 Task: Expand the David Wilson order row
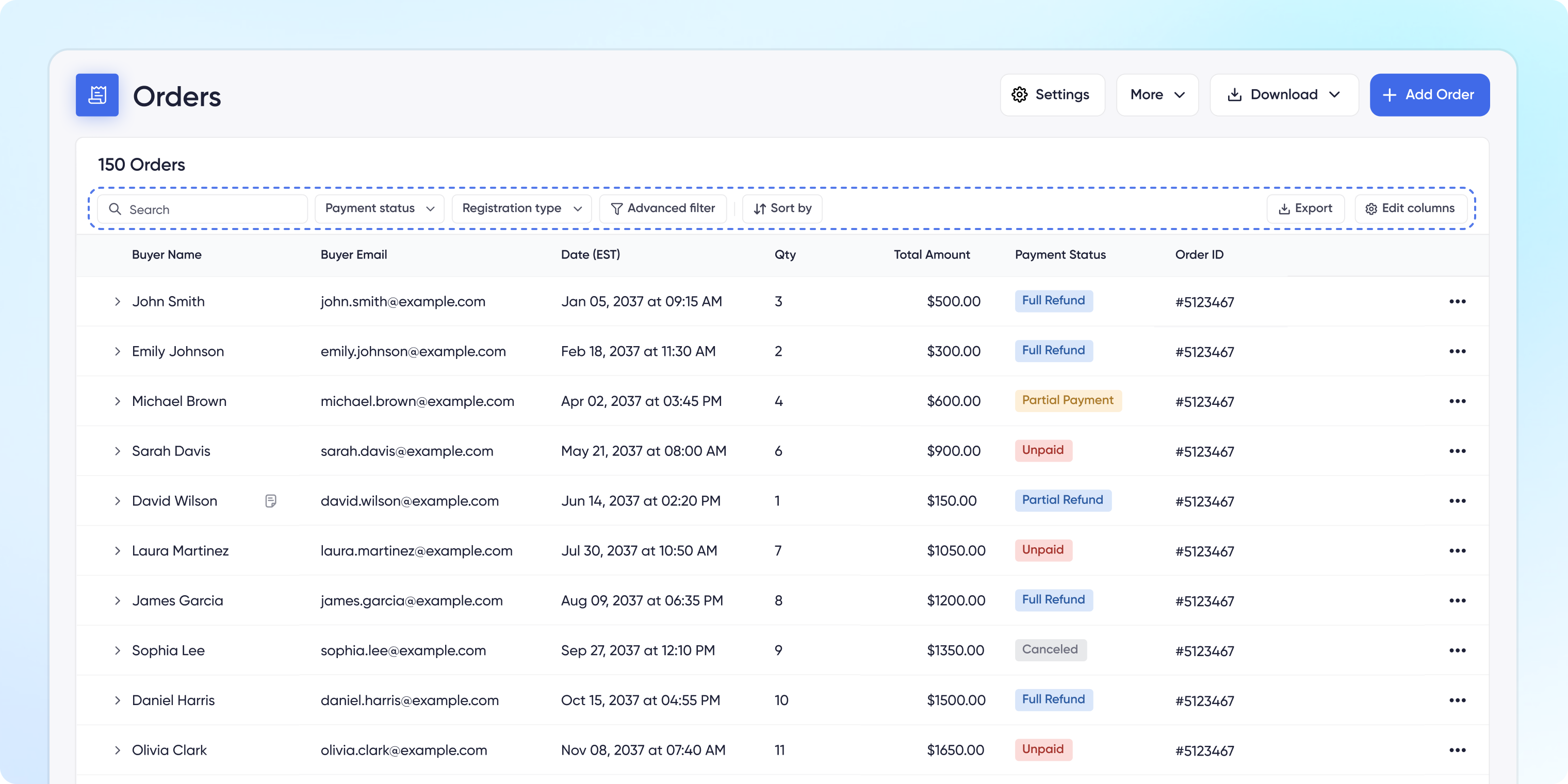tap(118, 501)
